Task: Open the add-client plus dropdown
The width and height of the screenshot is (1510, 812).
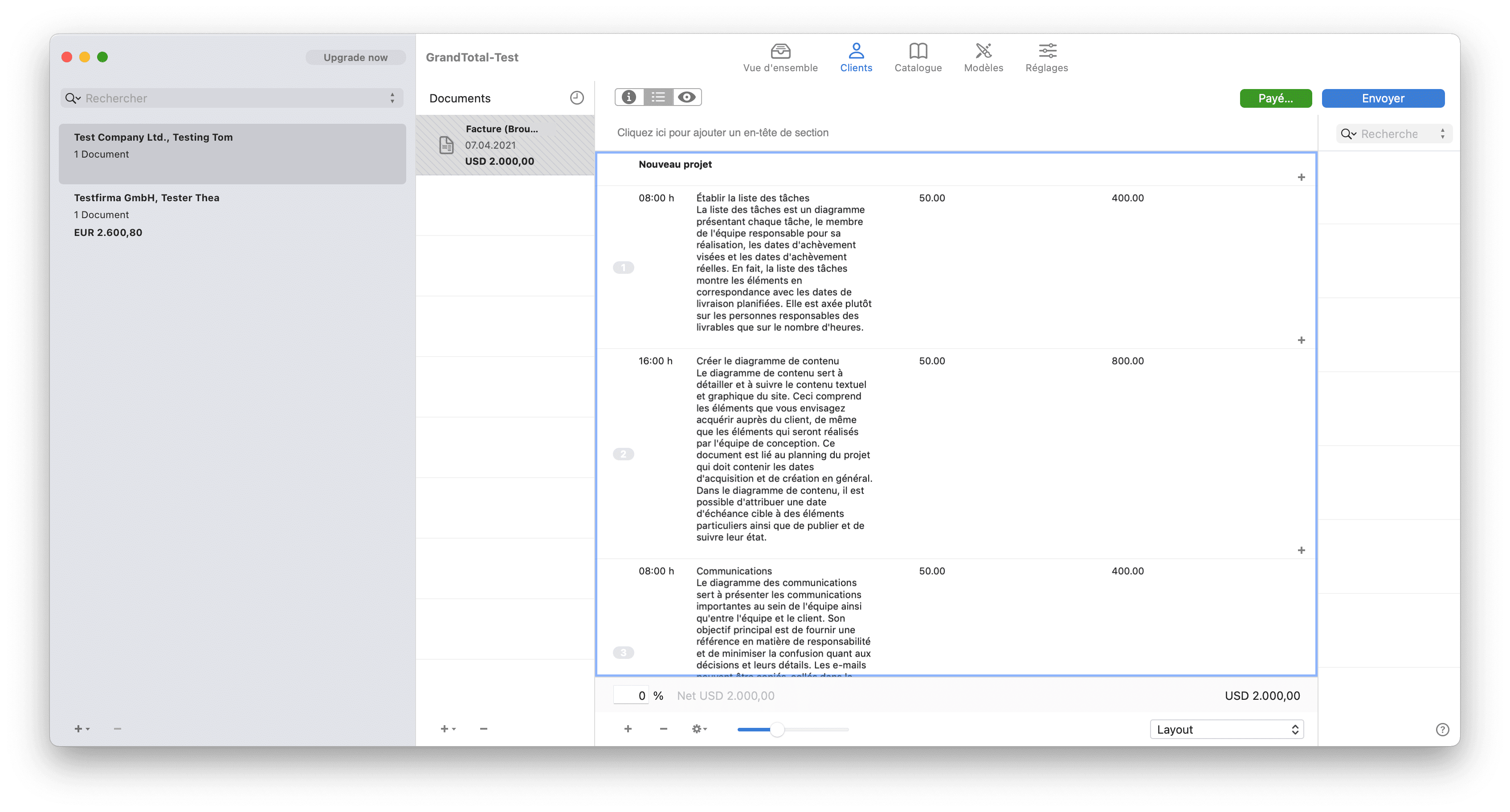Action: (x=82, y=729)
